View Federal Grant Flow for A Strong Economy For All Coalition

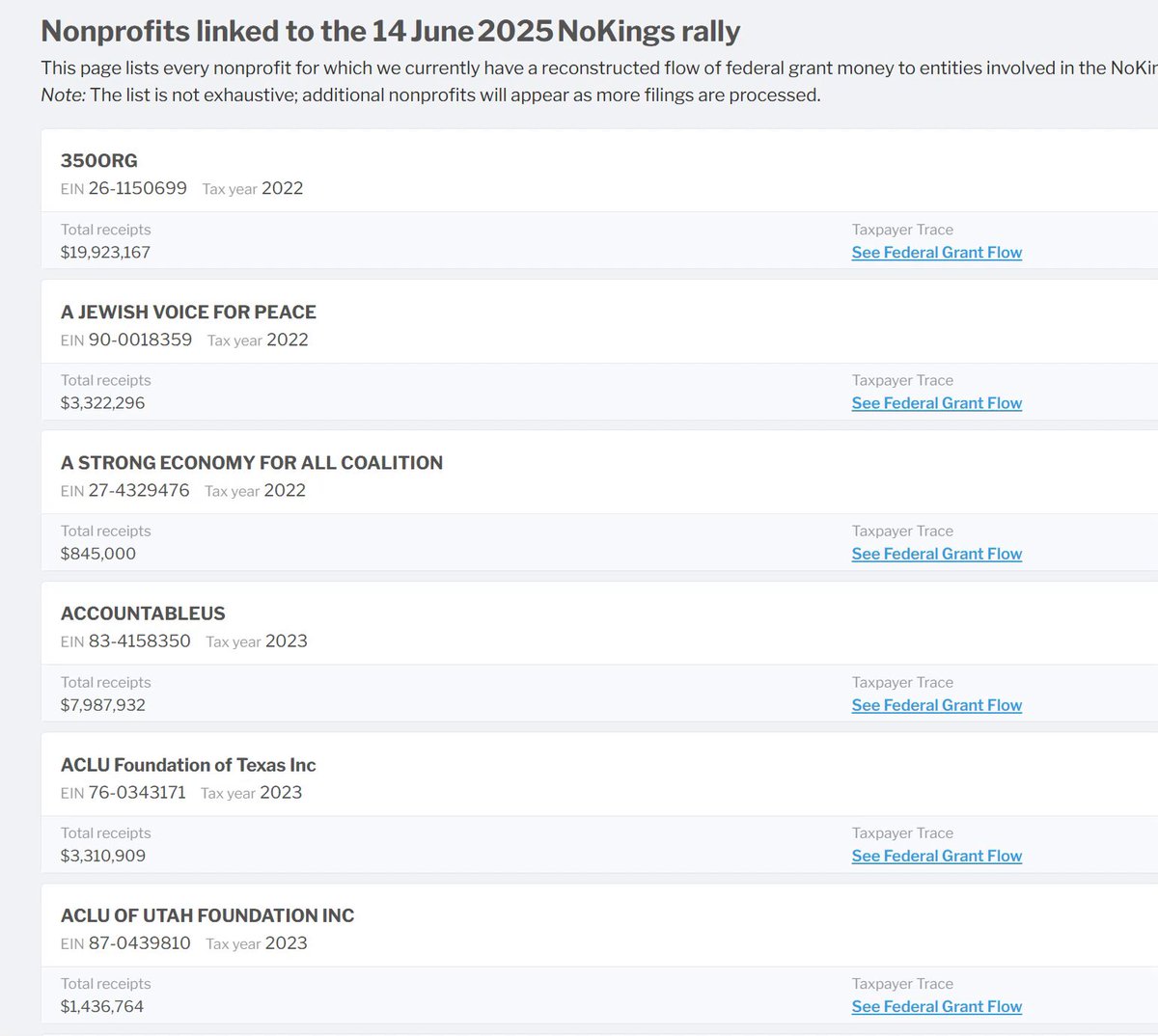[936, 554]
